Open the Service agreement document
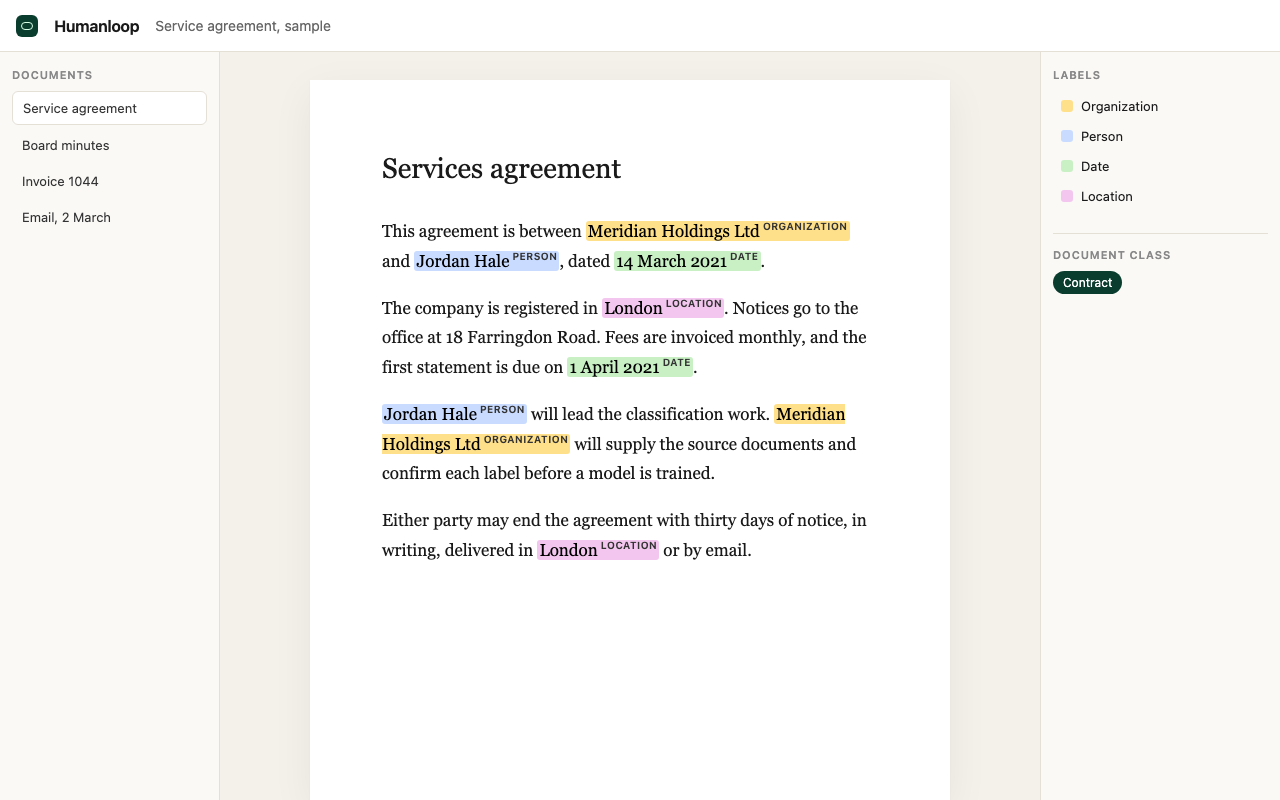Screen dimensions: 1280x800 pyautogui.click(x=109, y=108)
